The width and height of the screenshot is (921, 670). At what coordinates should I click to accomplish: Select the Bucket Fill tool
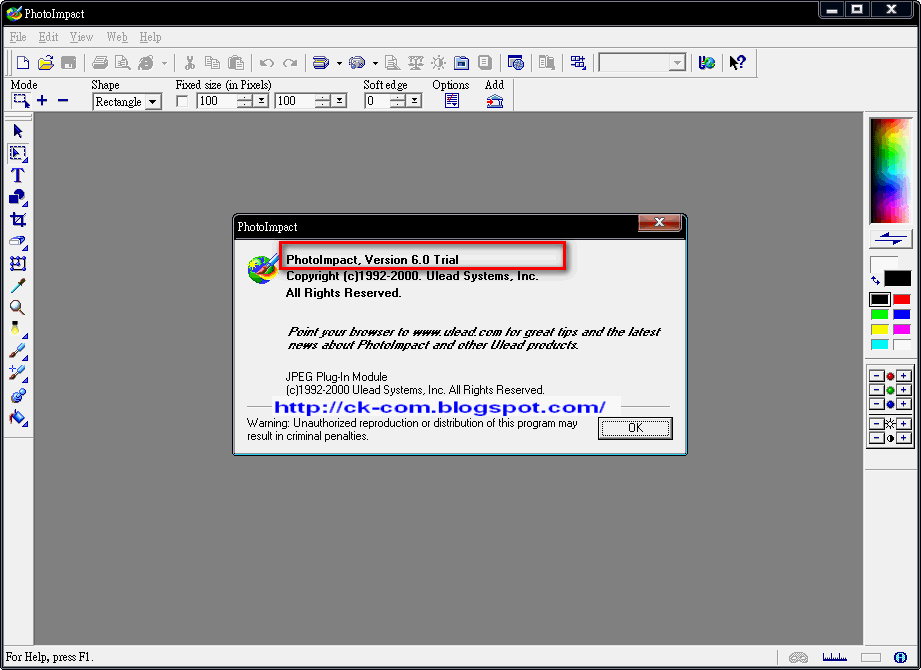click(18, 418)
